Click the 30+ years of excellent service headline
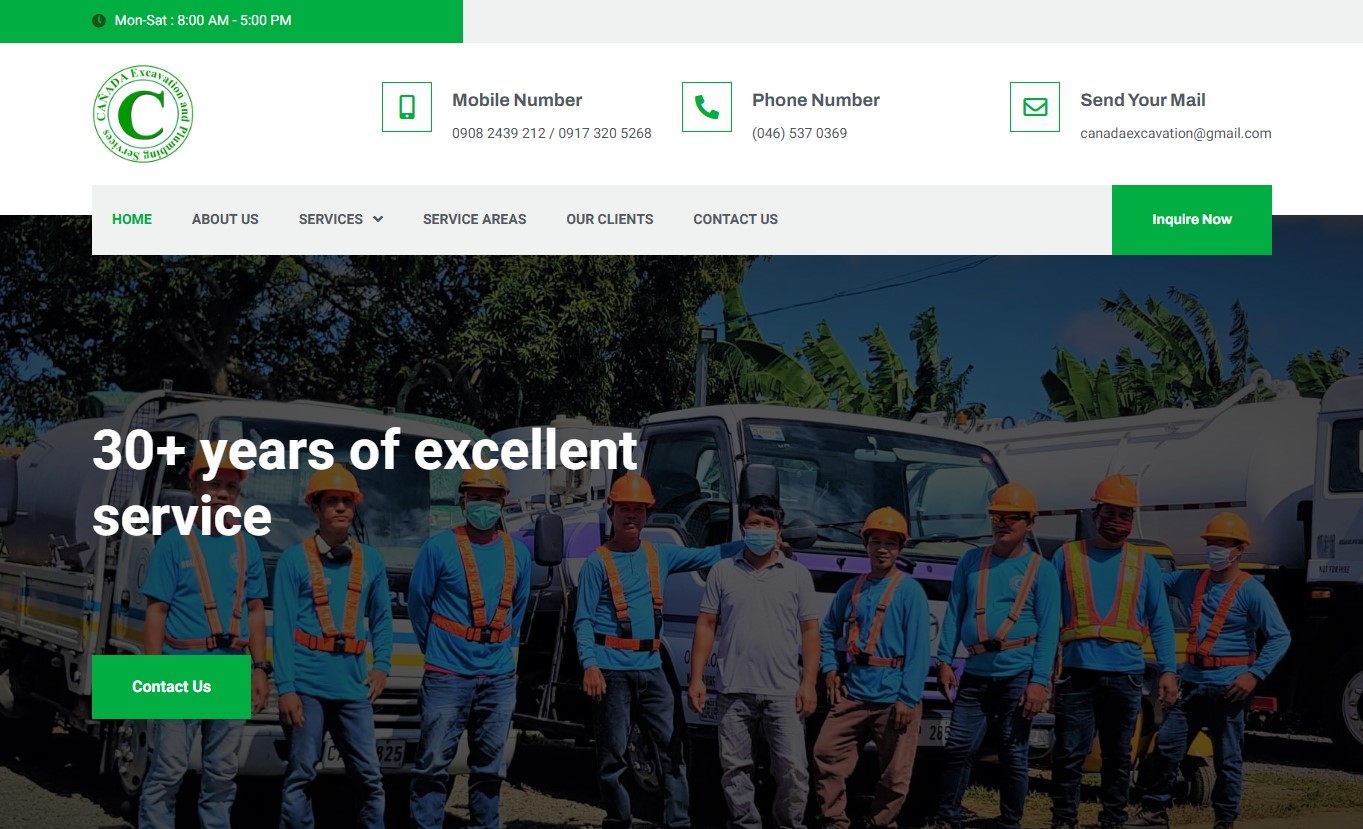 [365, 483]
